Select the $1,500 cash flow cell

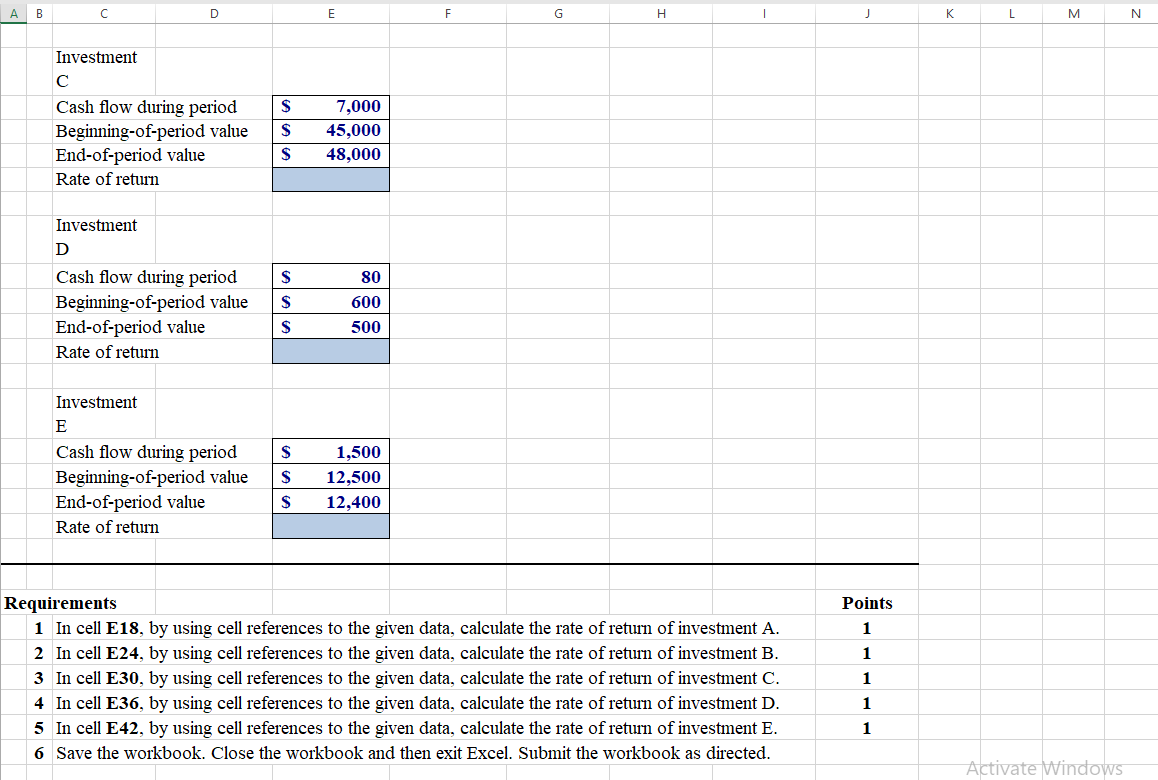click(330, 451)
